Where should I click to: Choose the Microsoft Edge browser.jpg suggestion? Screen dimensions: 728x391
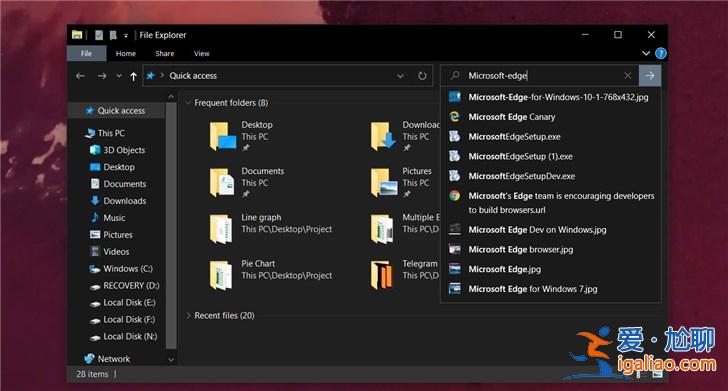tap(551, 249)
